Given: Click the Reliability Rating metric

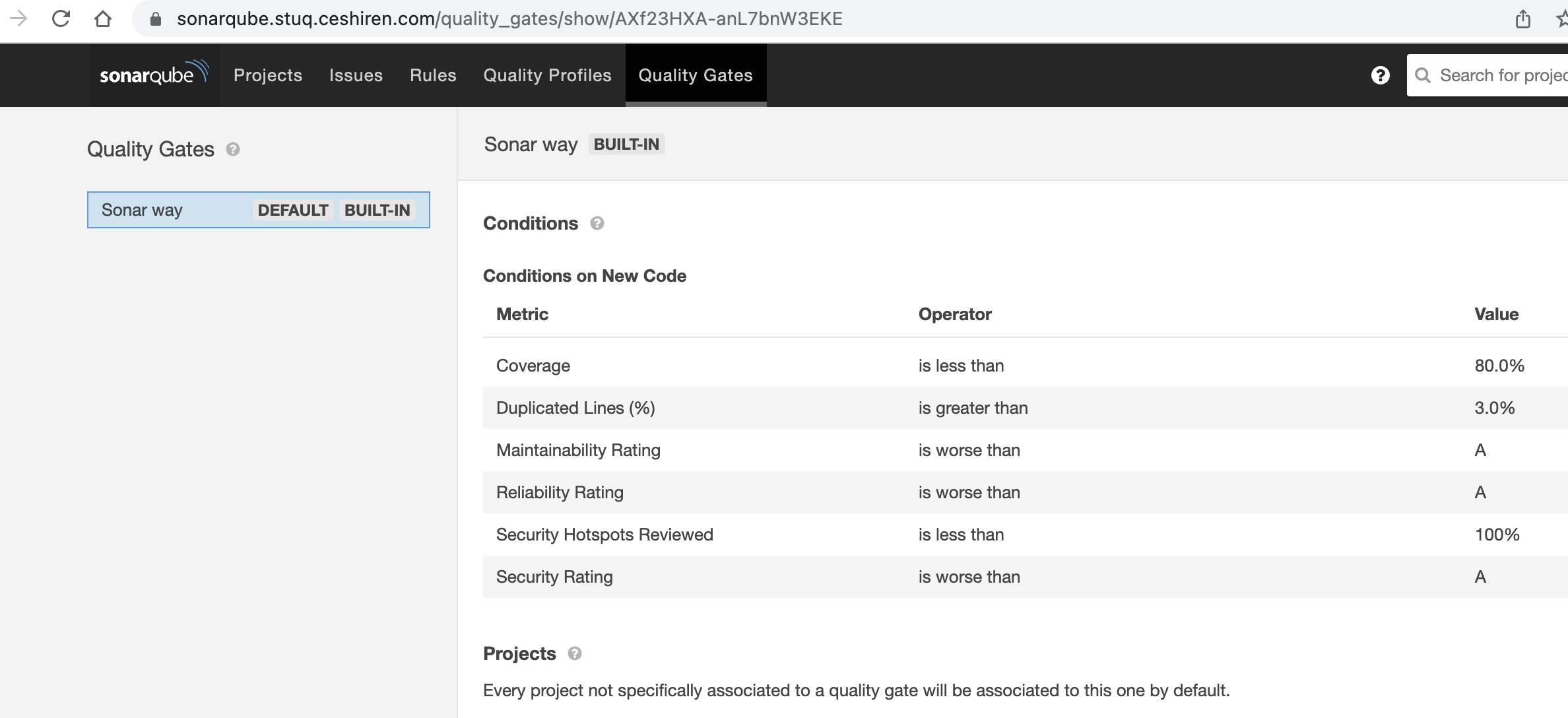Looking at the screenshot, I should pyautogui.click(x=560, y=492).
